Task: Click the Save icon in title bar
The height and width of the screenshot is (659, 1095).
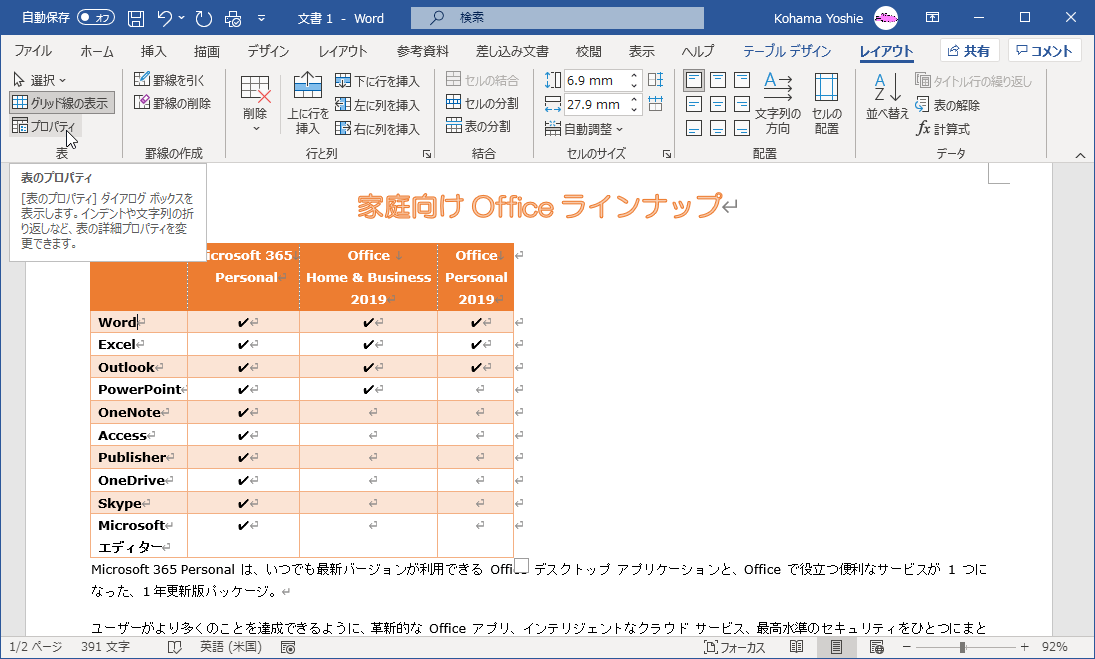Action: pos(136,18)
